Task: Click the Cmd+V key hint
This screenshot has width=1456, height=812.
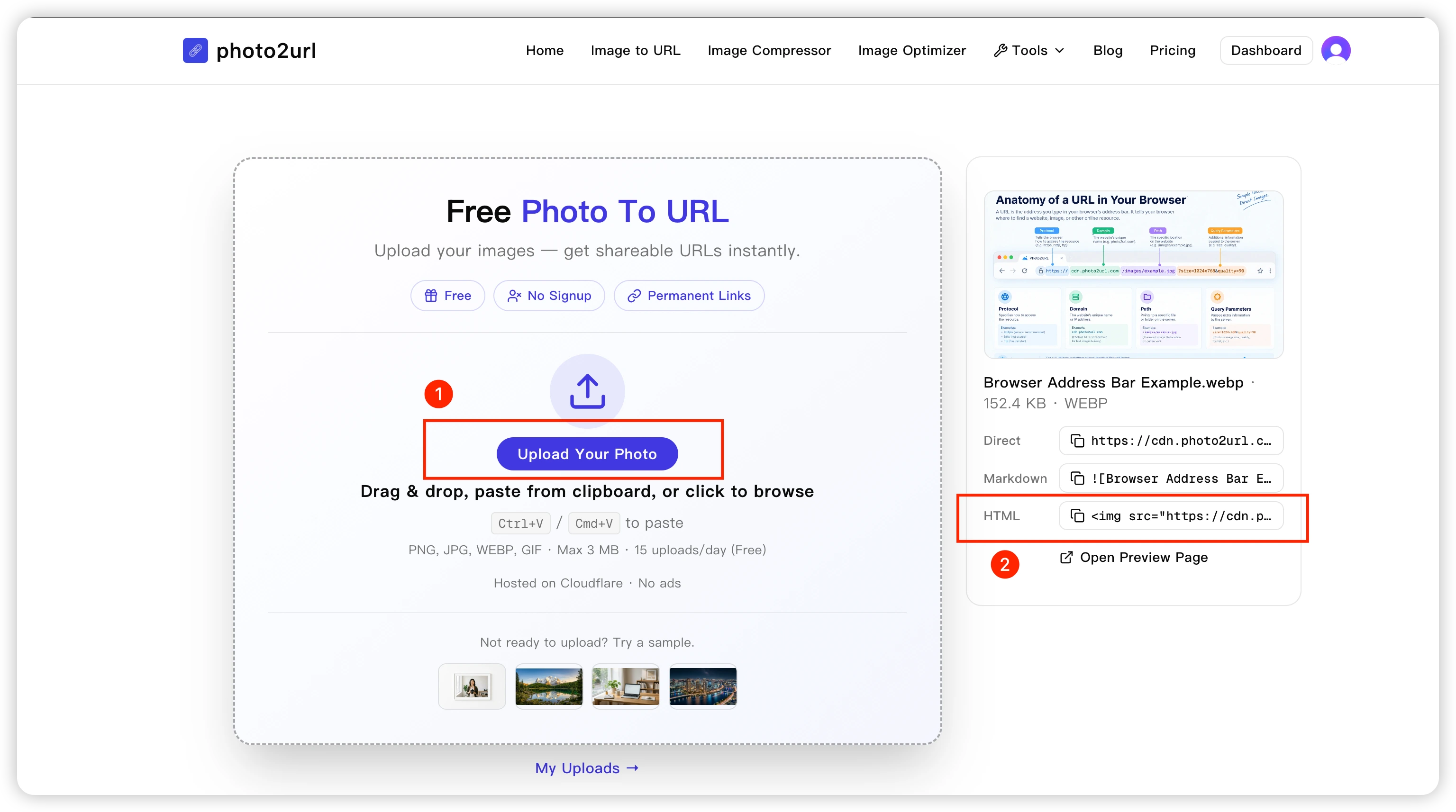Action: pos(593,523)
